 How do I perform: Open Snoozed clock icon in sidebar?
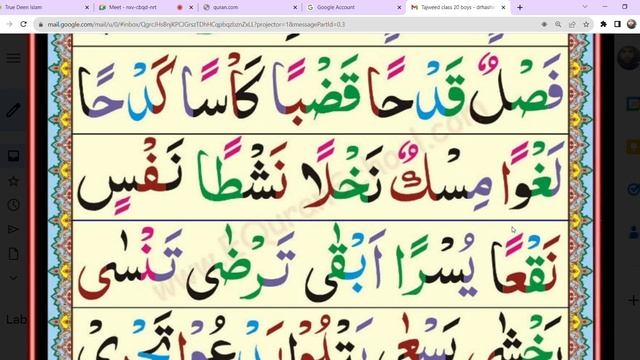13,205
